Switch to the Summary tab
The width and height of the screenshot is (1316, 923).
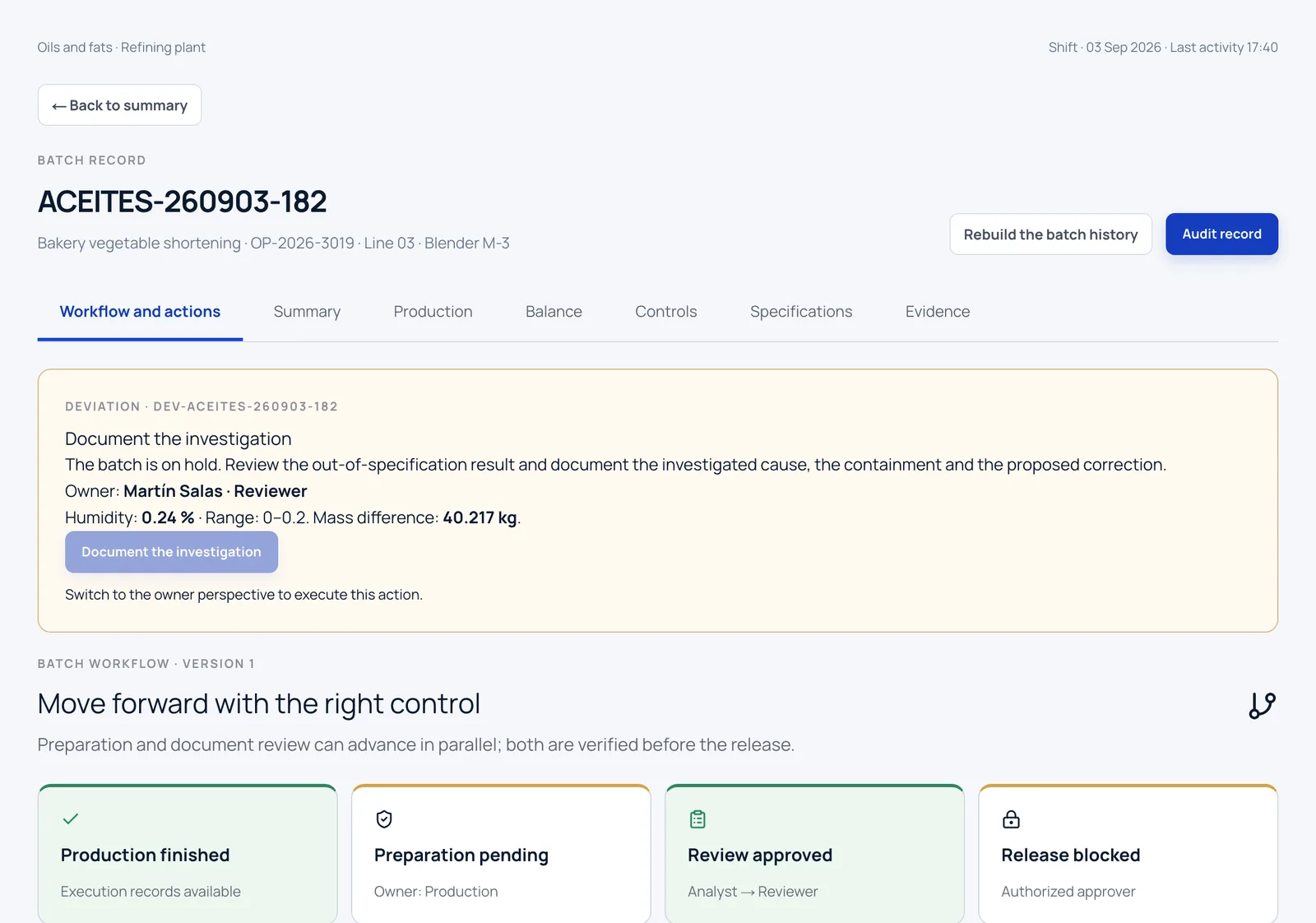(x=307, y=312)
